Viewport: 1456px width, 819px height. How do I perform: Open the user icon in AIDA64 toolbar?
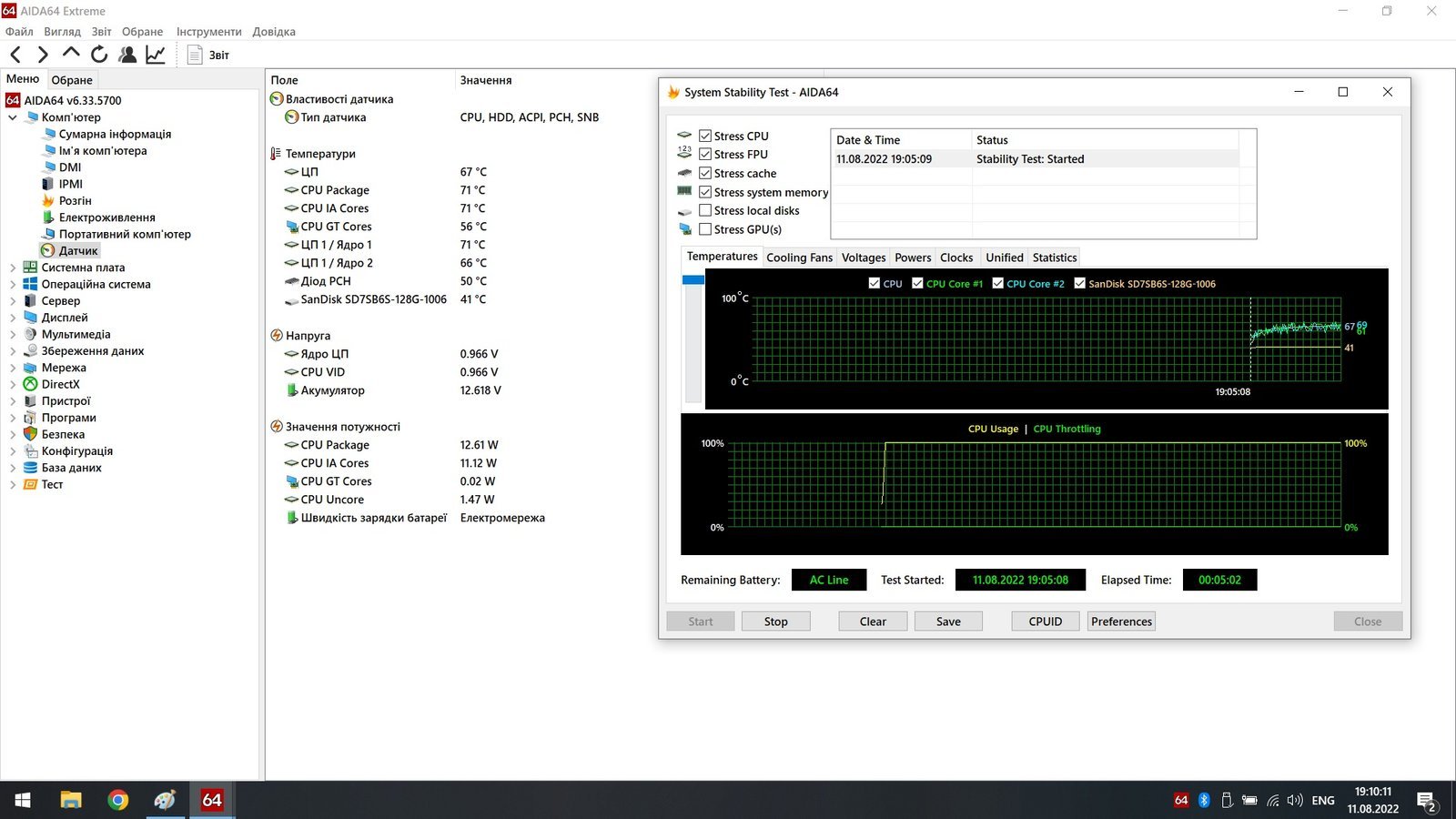127,55
